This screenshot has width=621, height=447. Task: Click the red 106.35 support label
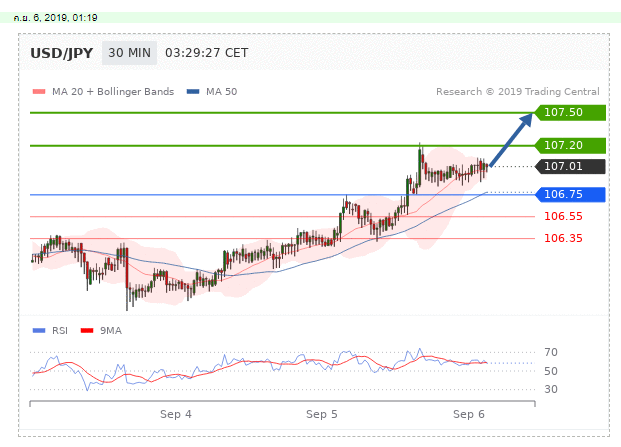point(563,238)
